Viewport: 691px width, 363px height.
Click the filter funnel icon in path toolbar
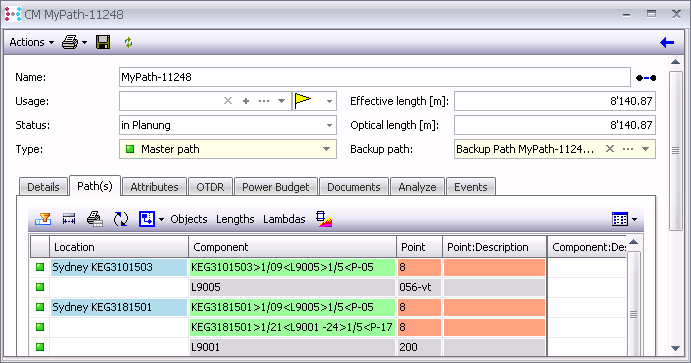43,219
